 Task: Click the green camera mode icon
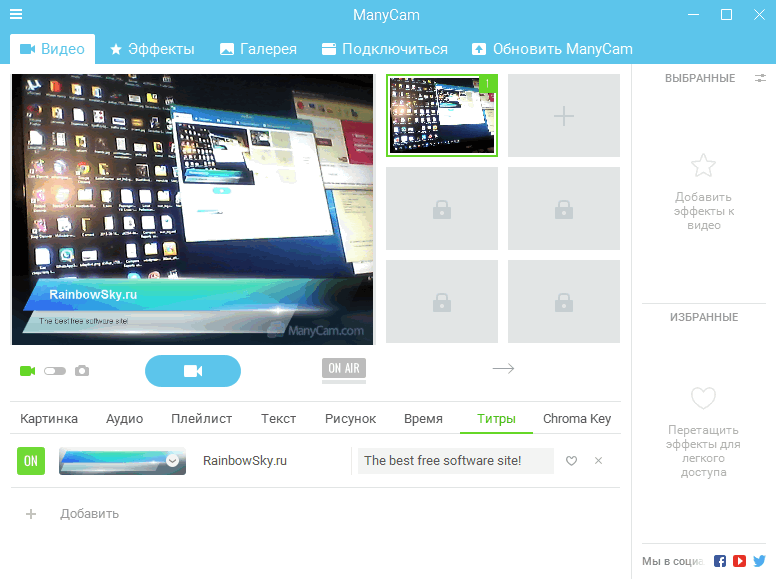point(28,371)
